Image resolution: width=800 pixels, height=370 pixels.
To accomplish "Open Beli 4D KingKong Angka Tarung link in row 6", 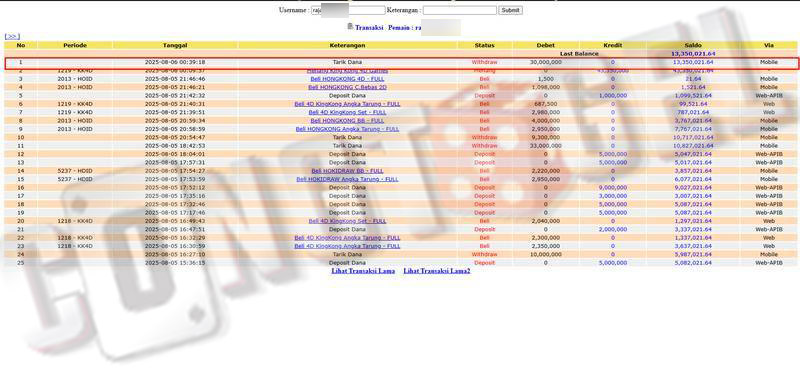I will click(x=347, y=104).
